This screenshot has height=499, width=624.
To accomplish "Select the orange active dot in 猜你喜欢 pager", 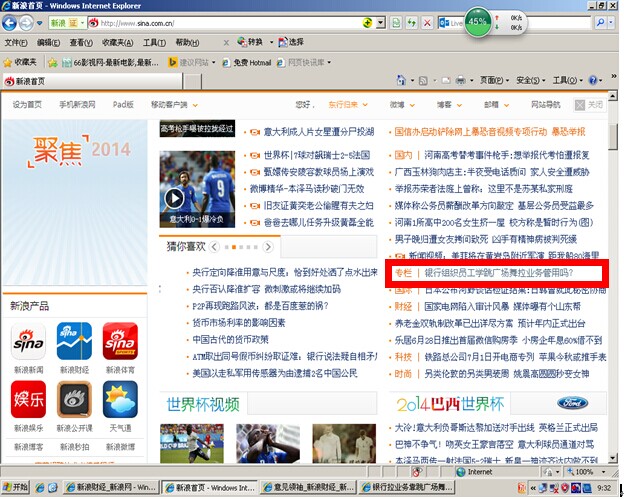I will click(234, 247).
